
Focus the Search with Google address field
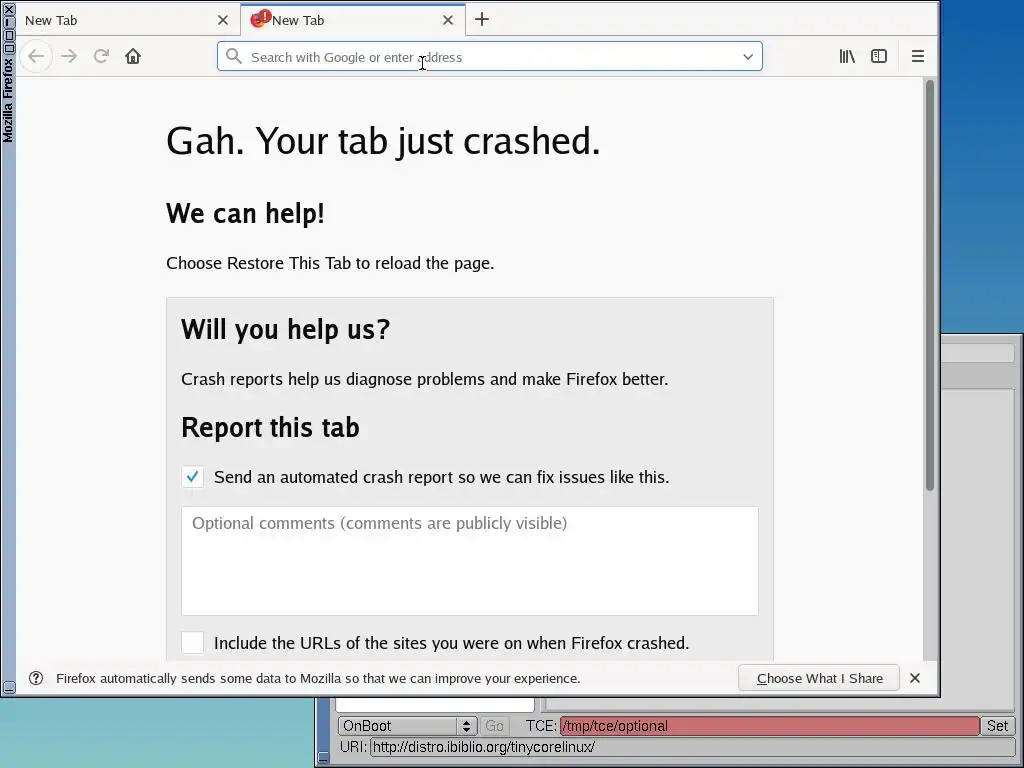490,56
